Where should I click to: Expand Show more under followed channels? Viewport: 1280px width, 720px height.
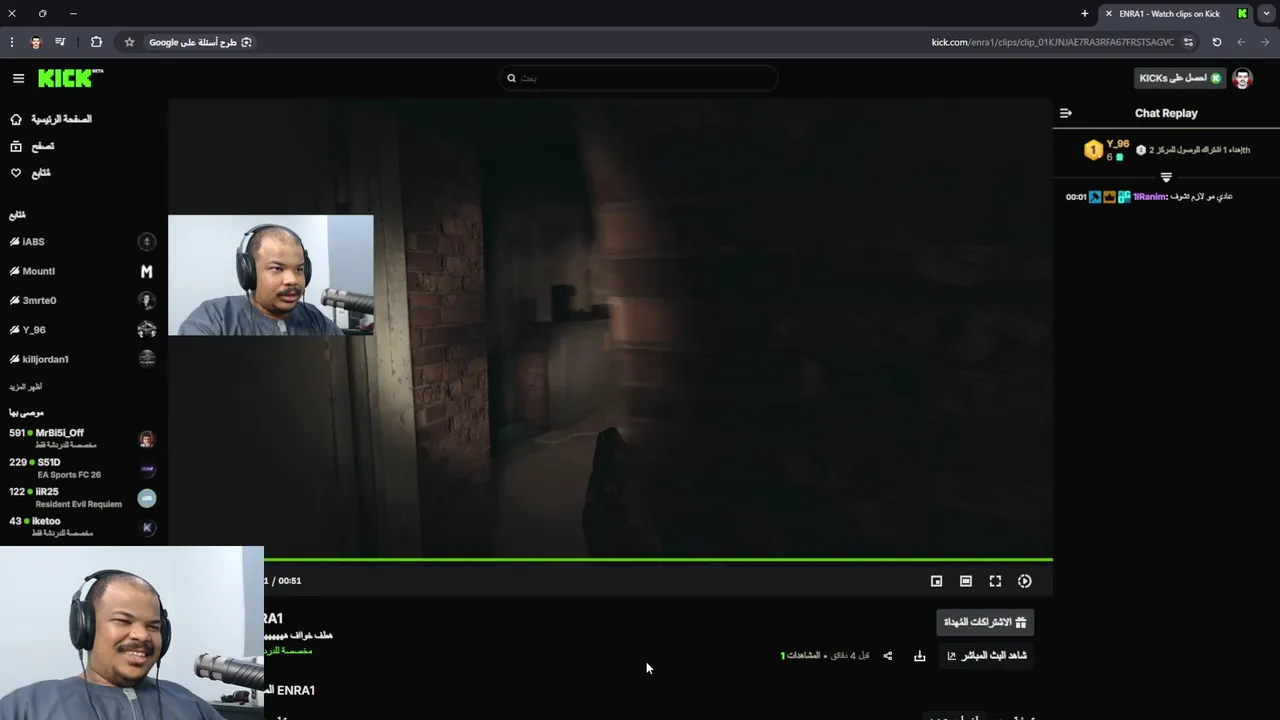tap(26, 387)
